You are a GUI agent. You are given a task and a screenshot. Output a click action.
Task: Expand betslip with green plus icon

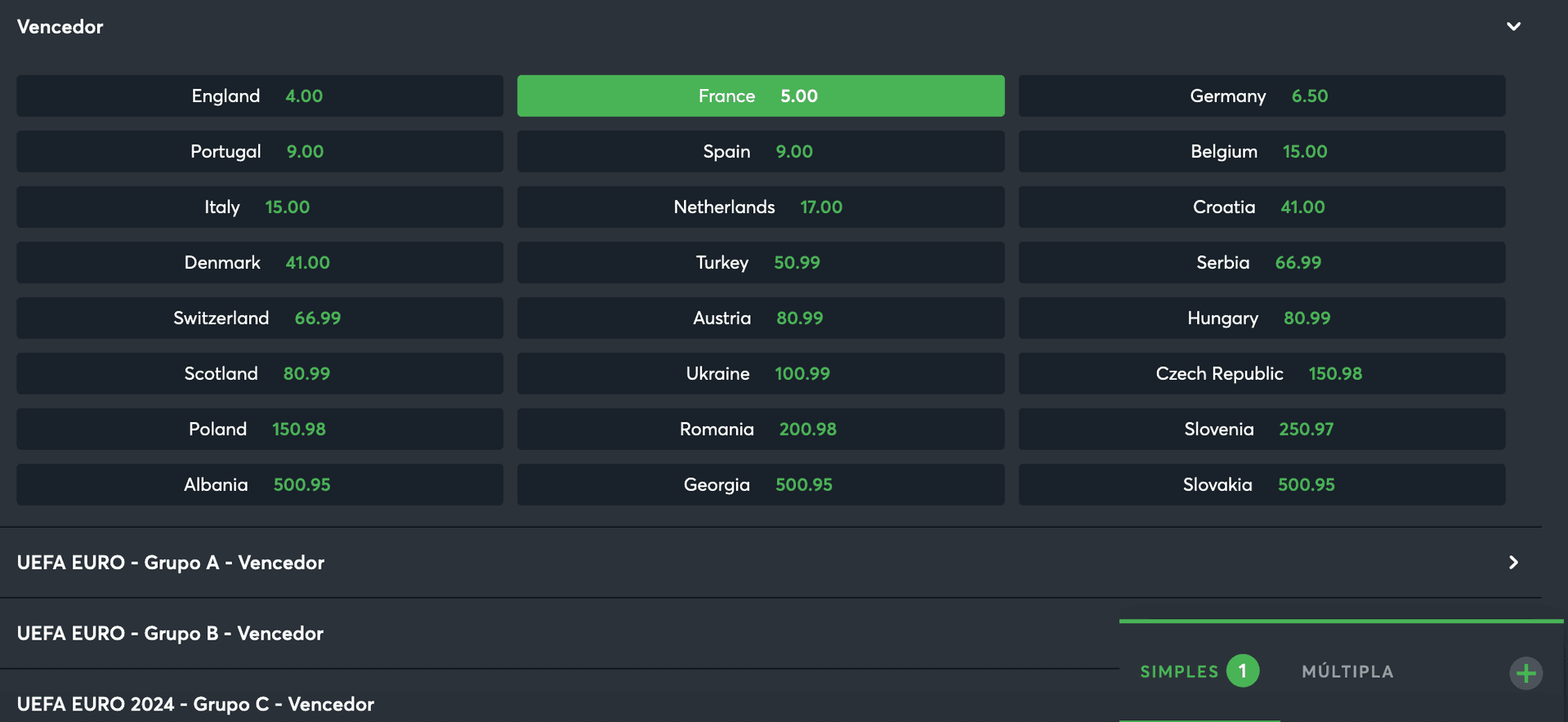(x=1526, y=673)
